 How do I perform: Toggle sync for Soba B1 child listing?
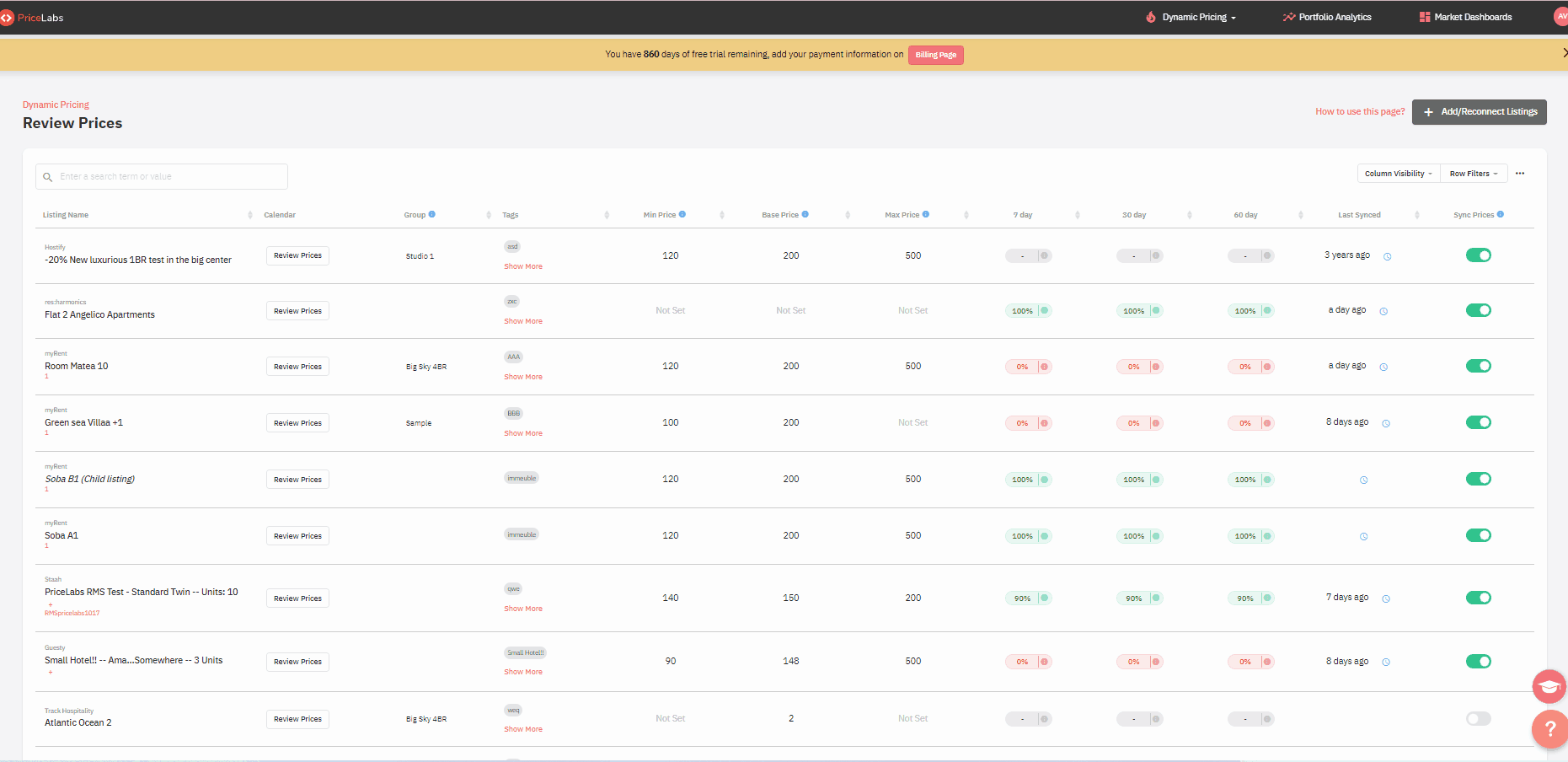pyautogui.click(x=1479, y=479)
